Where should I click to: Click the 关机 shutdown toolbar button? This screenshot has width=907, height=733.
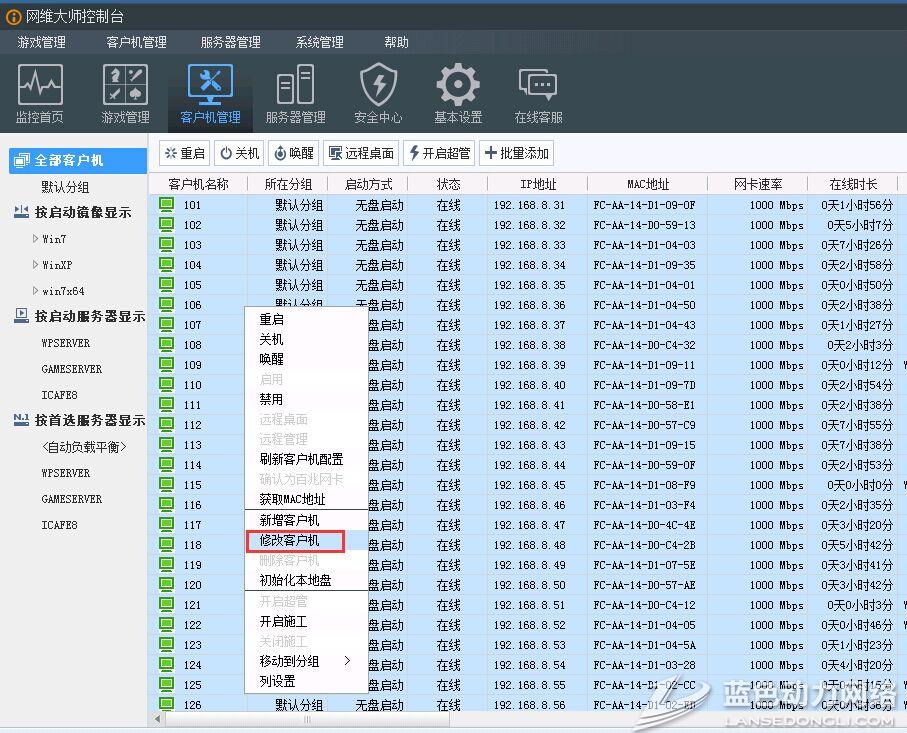point(240,153)
